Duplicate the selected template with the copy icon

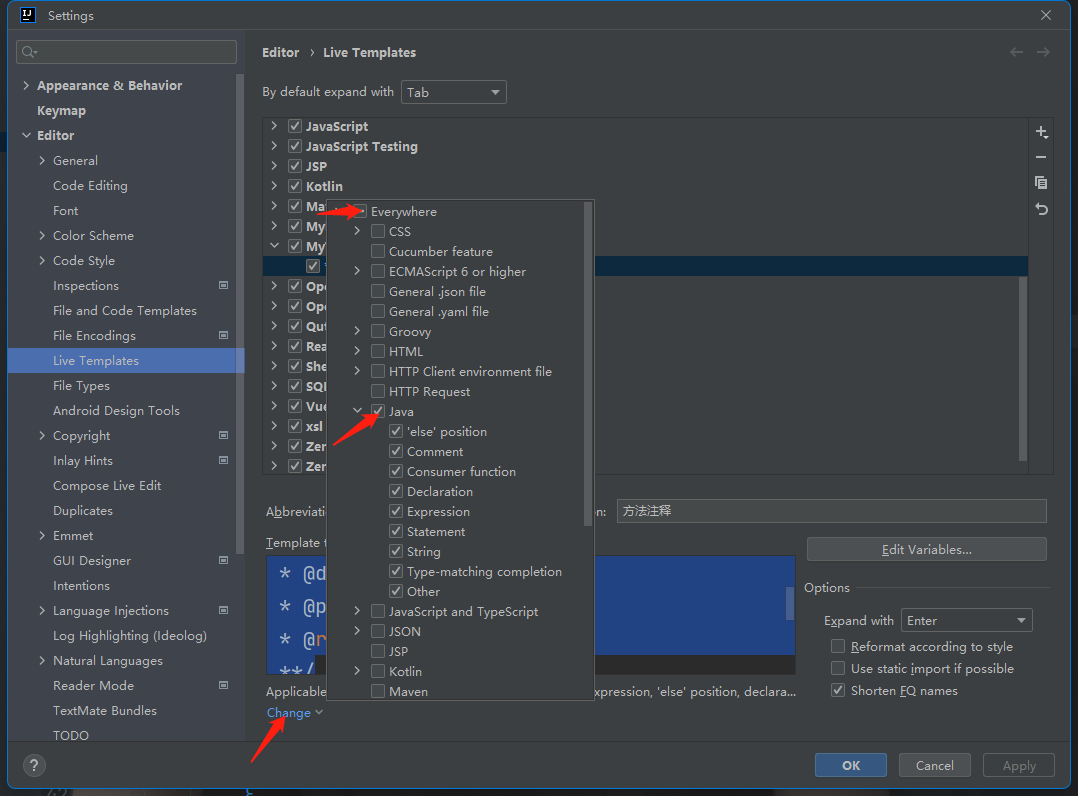(1042, 183)
